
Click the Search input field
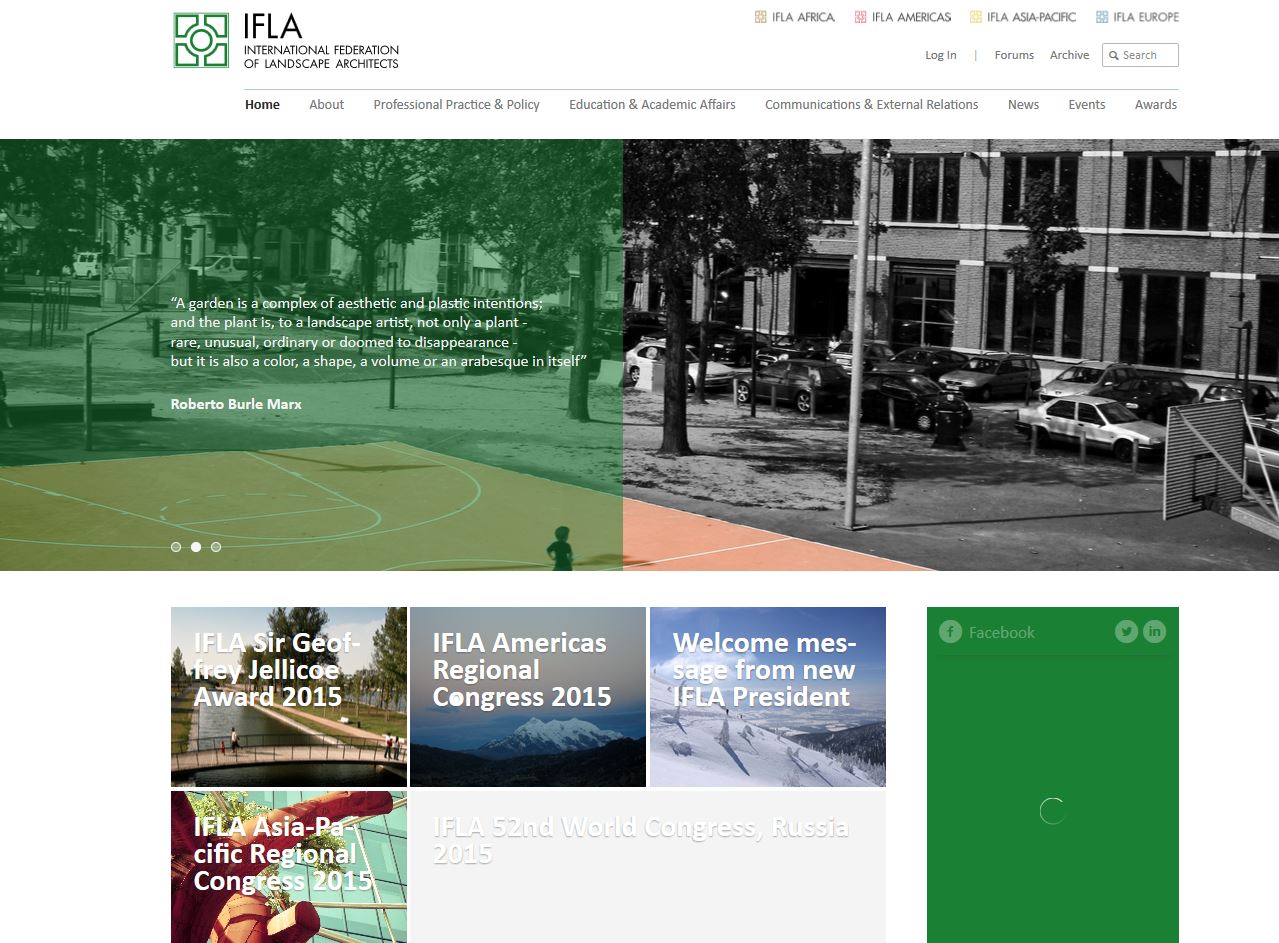(1140, 55)
